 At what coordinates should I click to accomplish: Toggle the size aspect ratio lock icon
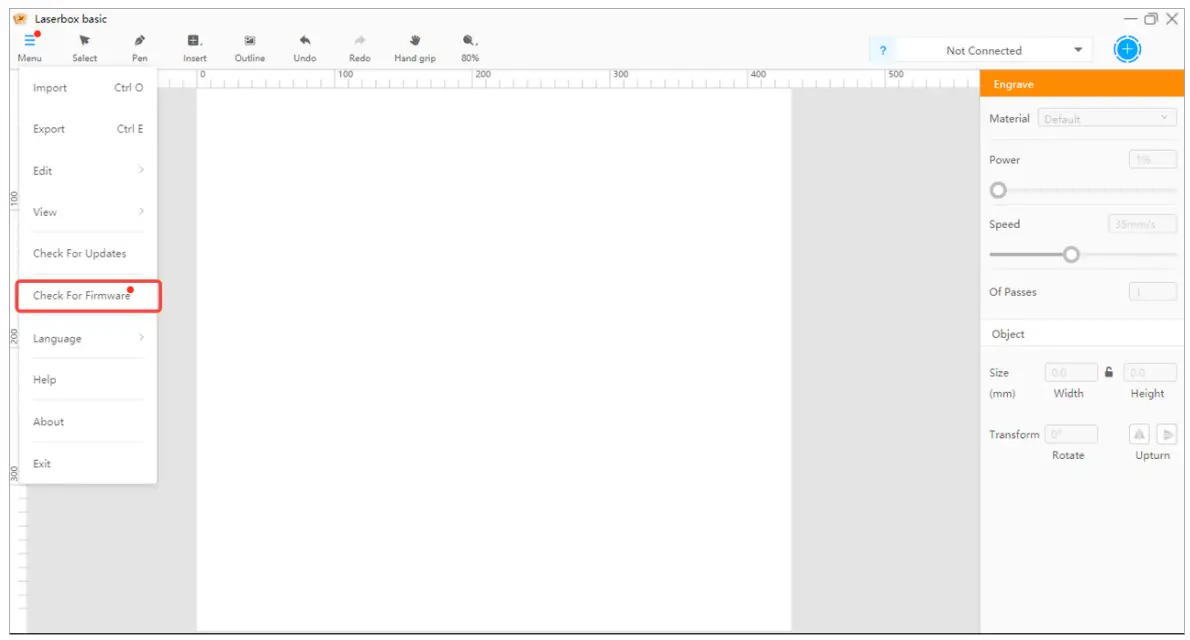[x=1109, y=372]
